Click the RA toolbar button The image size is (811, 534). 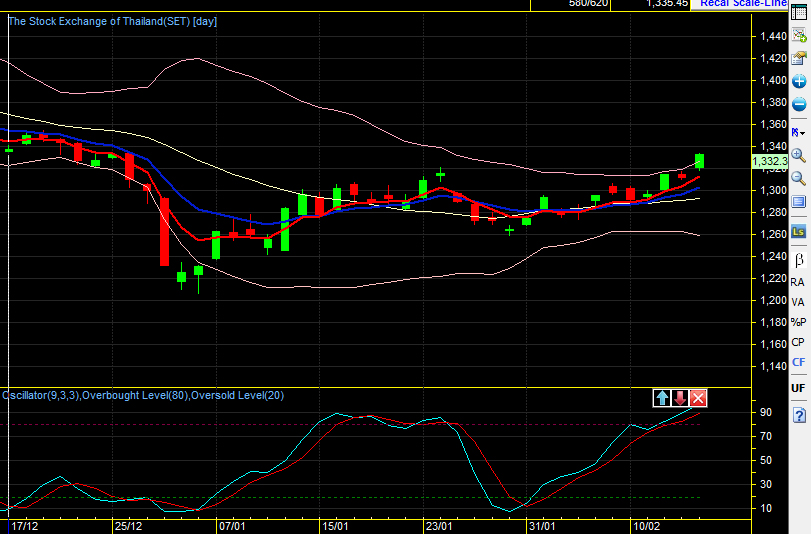pyautogui.click(x=798, y=282)
